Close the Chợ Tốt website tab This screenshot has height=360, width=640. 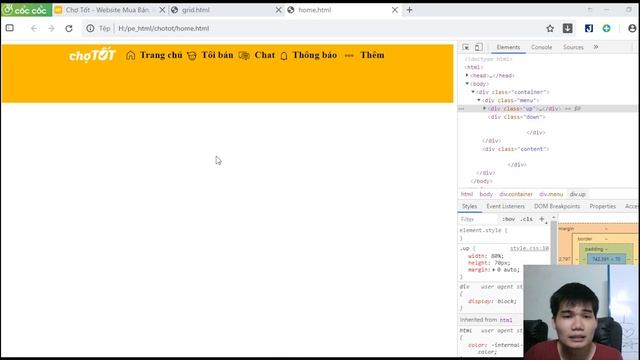click(x=162, y=10)
